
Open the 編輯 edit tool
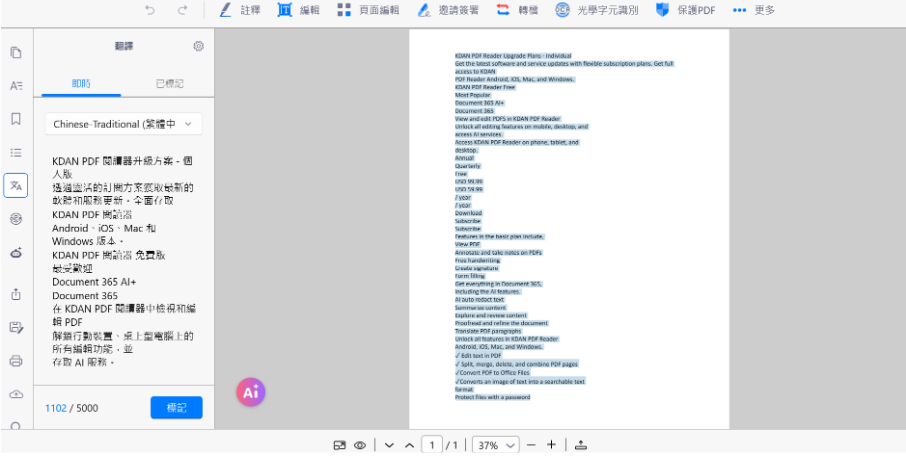click(x=298, y=10)
